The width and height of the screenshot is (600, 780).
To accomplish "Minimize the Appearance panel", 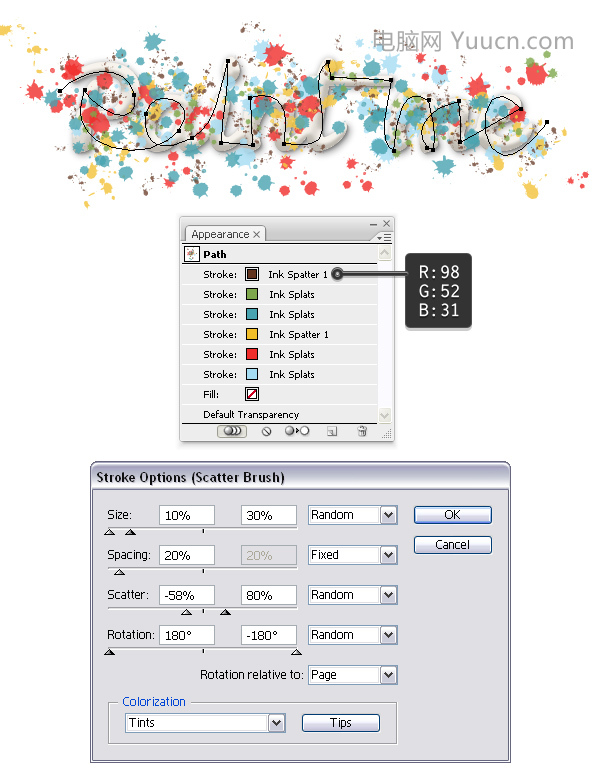I will (x=373, y=224).
